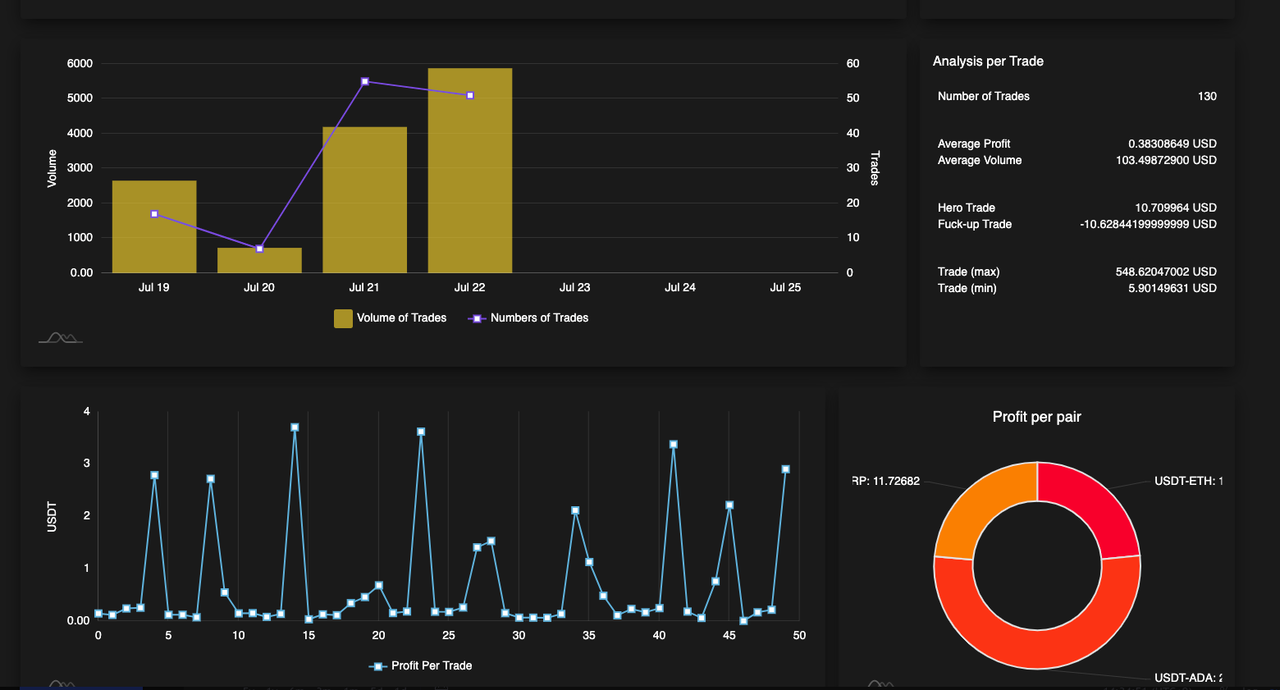Image resolution: width=1280 pixels, height=690 pixels.
Task: Click the USDT-ETH pair label
Action: pos(1189,481)
